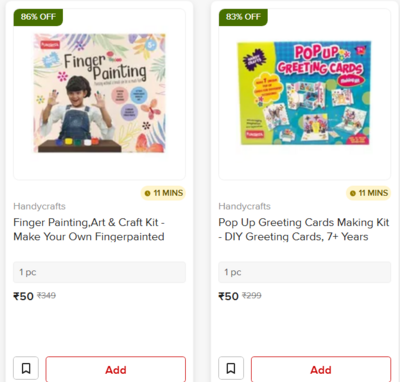The image size is (400, 382).
Task: Click the struck-through ₹349 original price
Action: [46, 295]
